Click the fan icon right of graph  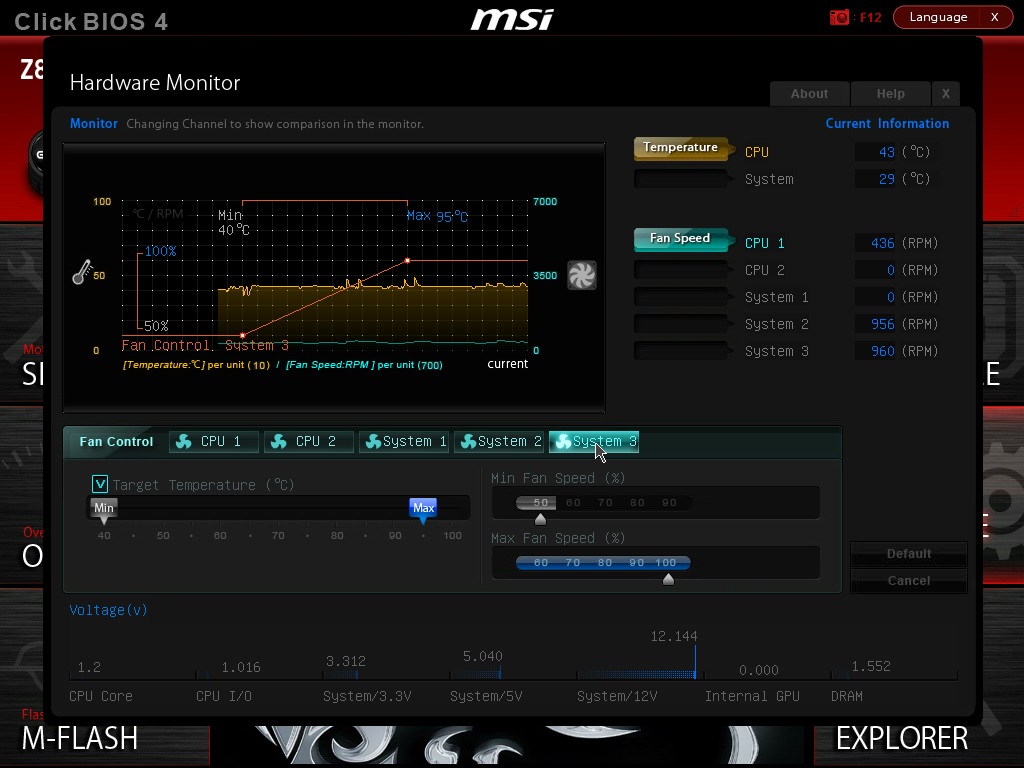click(581, 275)
